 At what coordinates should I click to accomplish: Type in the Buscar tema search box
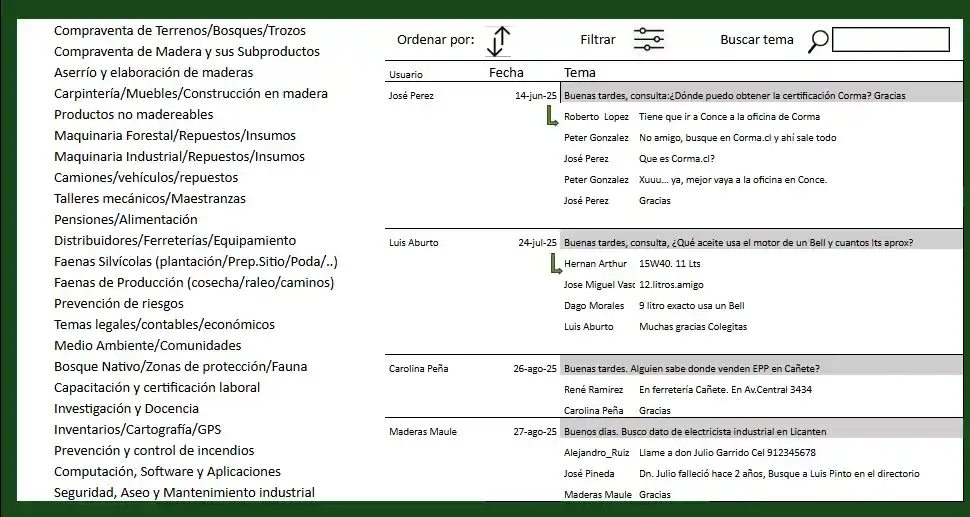(890, 40)
